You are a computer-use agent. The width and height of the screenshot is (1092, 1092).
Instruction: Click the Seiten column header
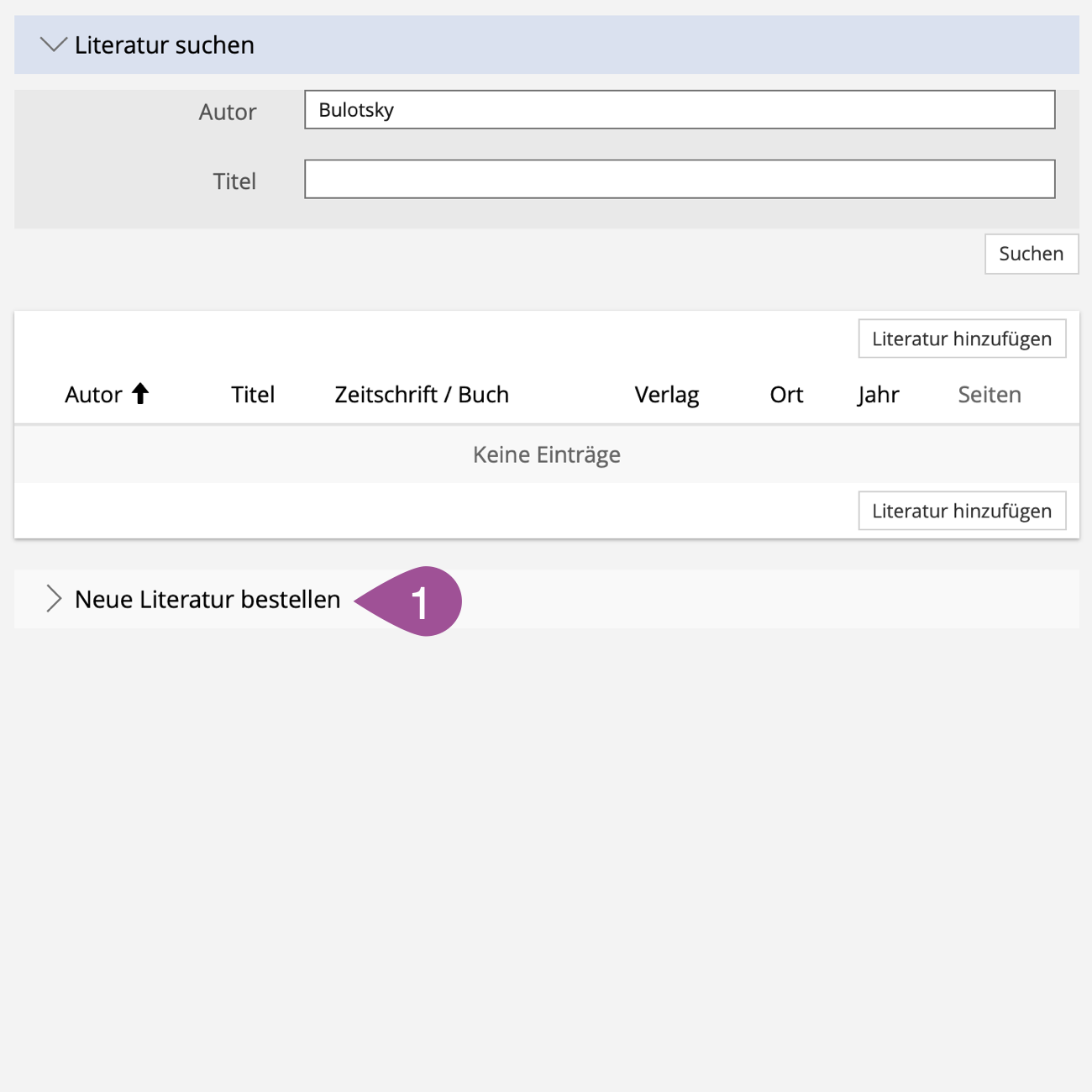989,395
